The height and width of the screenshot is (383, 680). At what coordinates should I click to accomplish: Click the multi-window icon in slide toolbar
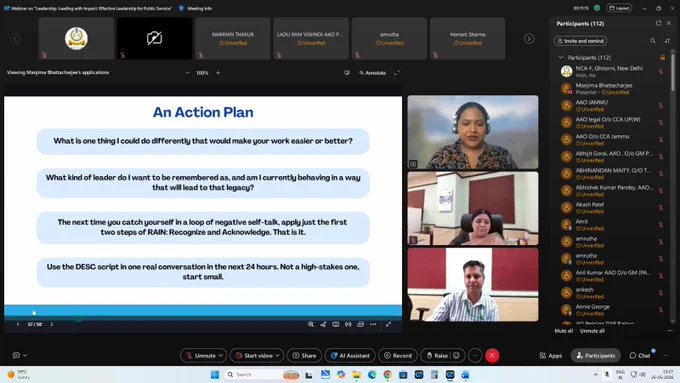click(360, 324)
